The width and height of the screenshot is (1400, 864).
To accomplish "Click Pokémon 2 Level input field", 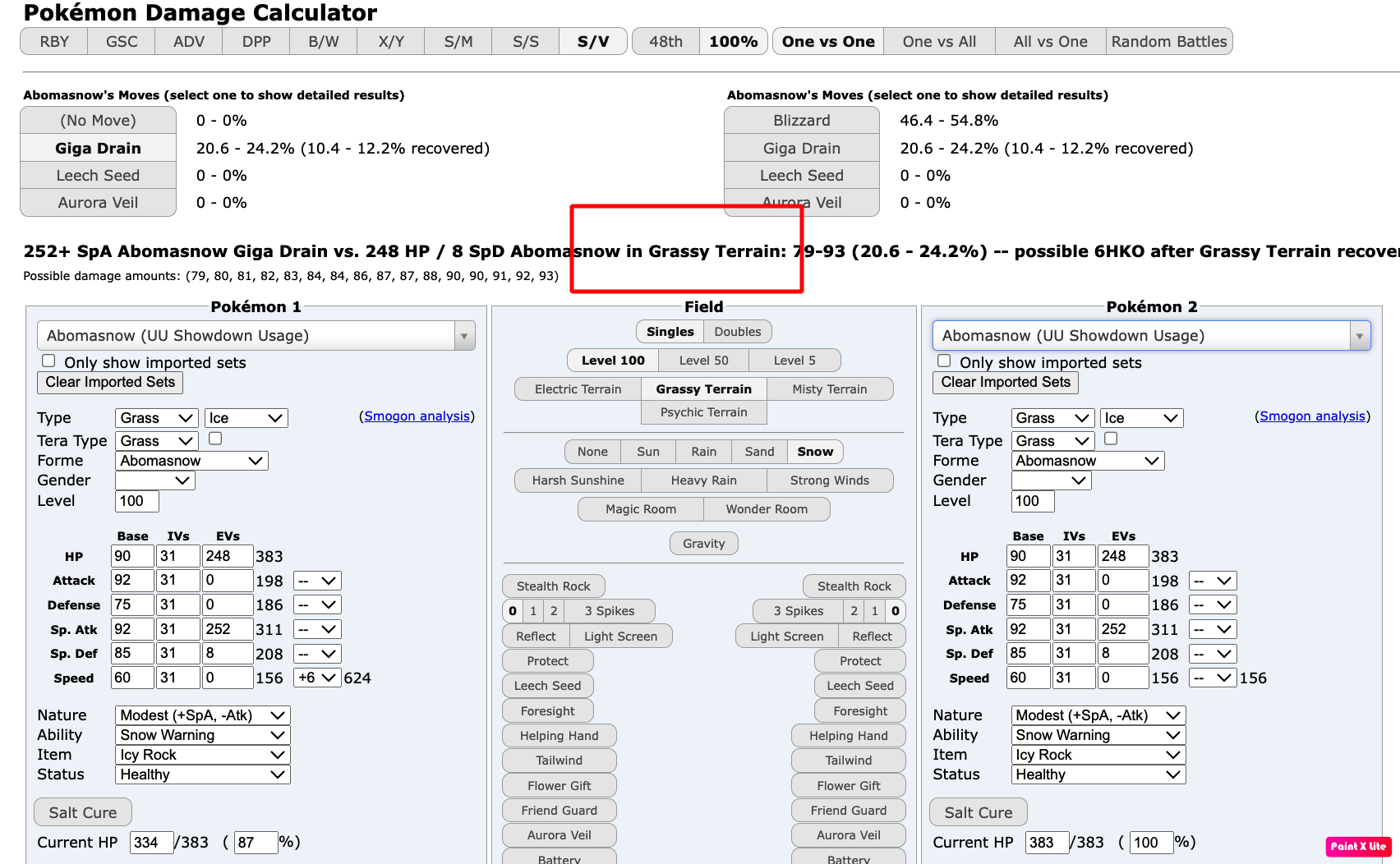I will pos(1033,501).
